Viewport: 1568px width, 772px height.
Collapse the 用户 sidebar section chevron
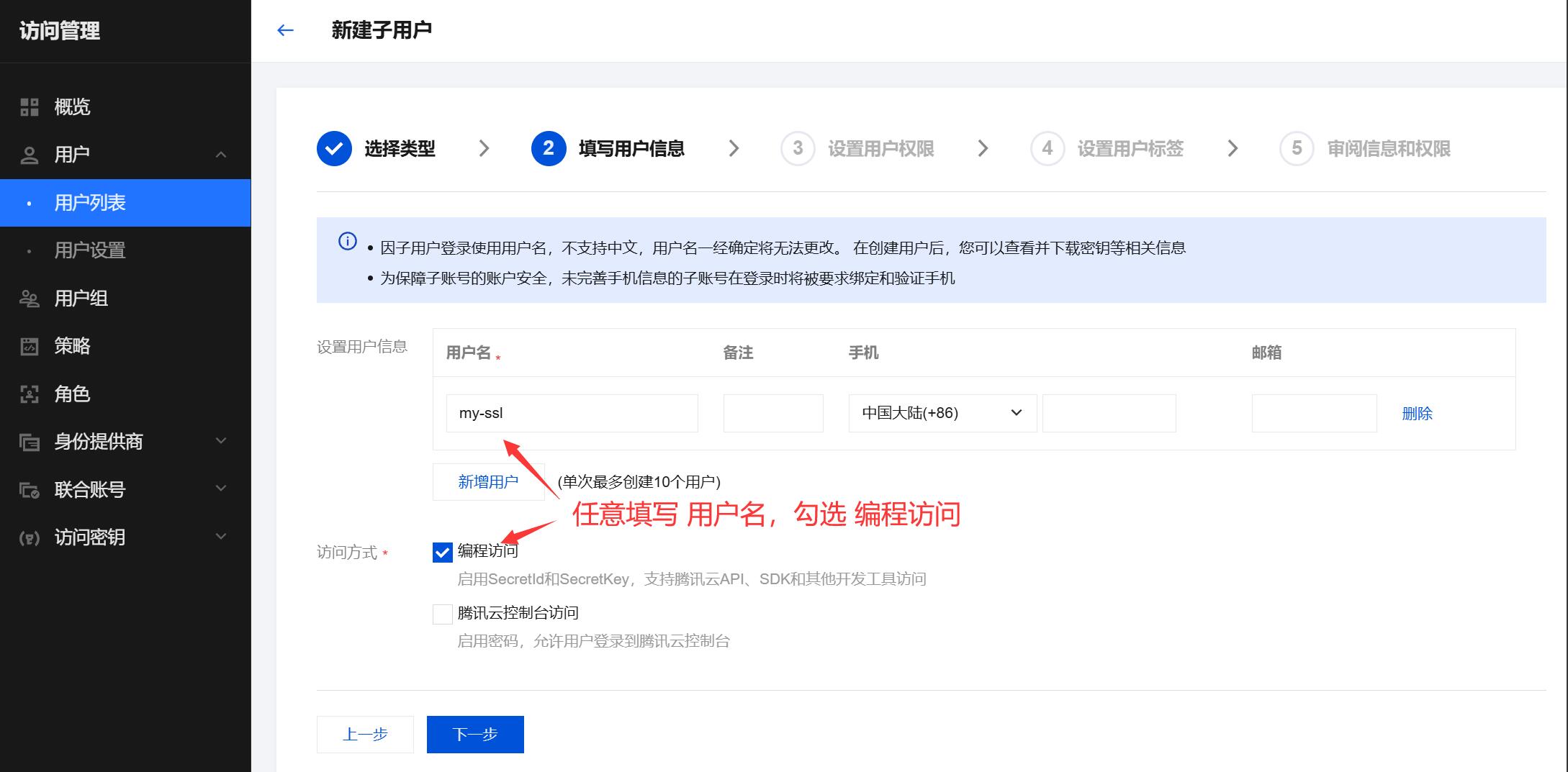(221, 155)
